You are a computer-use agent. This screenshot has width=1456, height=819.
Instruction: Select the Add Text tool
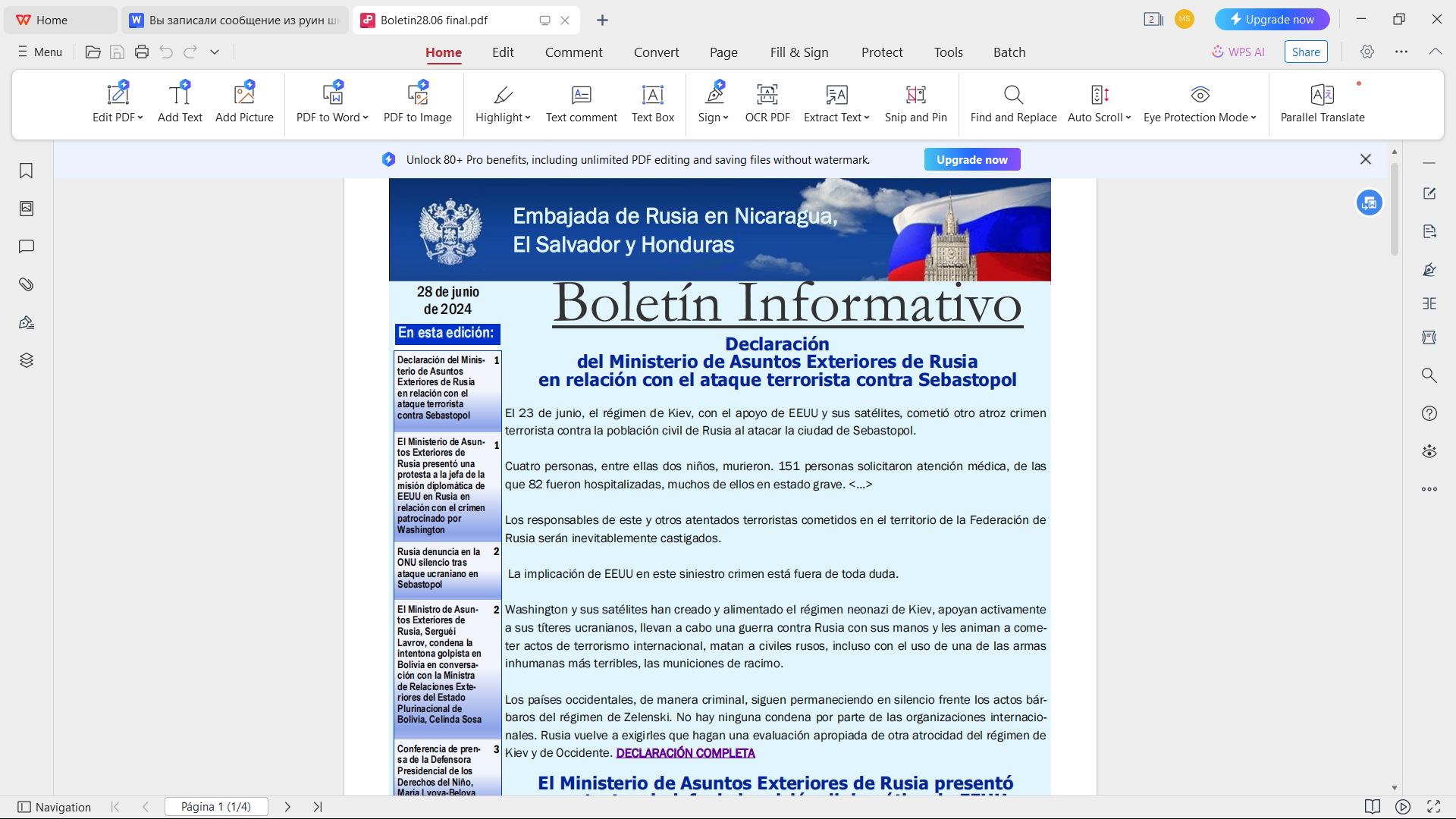tap(180, 102)
